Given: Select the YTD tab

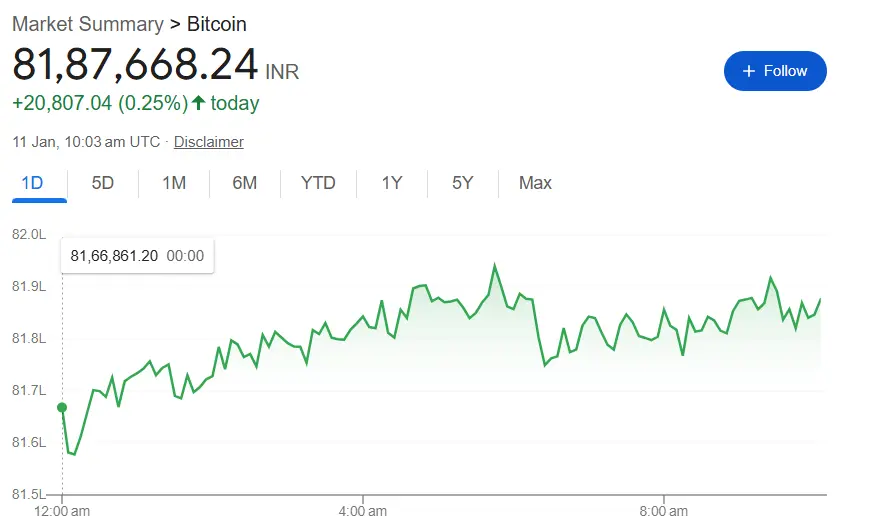Looking at the screenshot, I should pyautogui.click(x=318, y=183).
